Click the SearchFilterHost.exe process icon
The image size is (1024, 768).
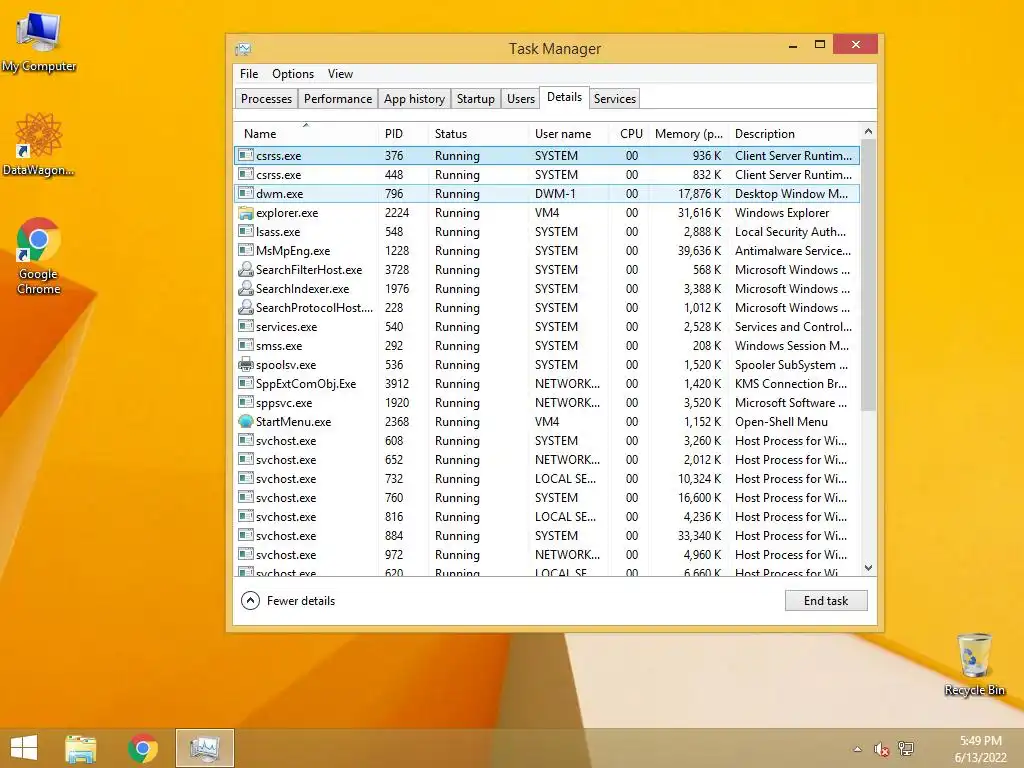coord(246,270)
